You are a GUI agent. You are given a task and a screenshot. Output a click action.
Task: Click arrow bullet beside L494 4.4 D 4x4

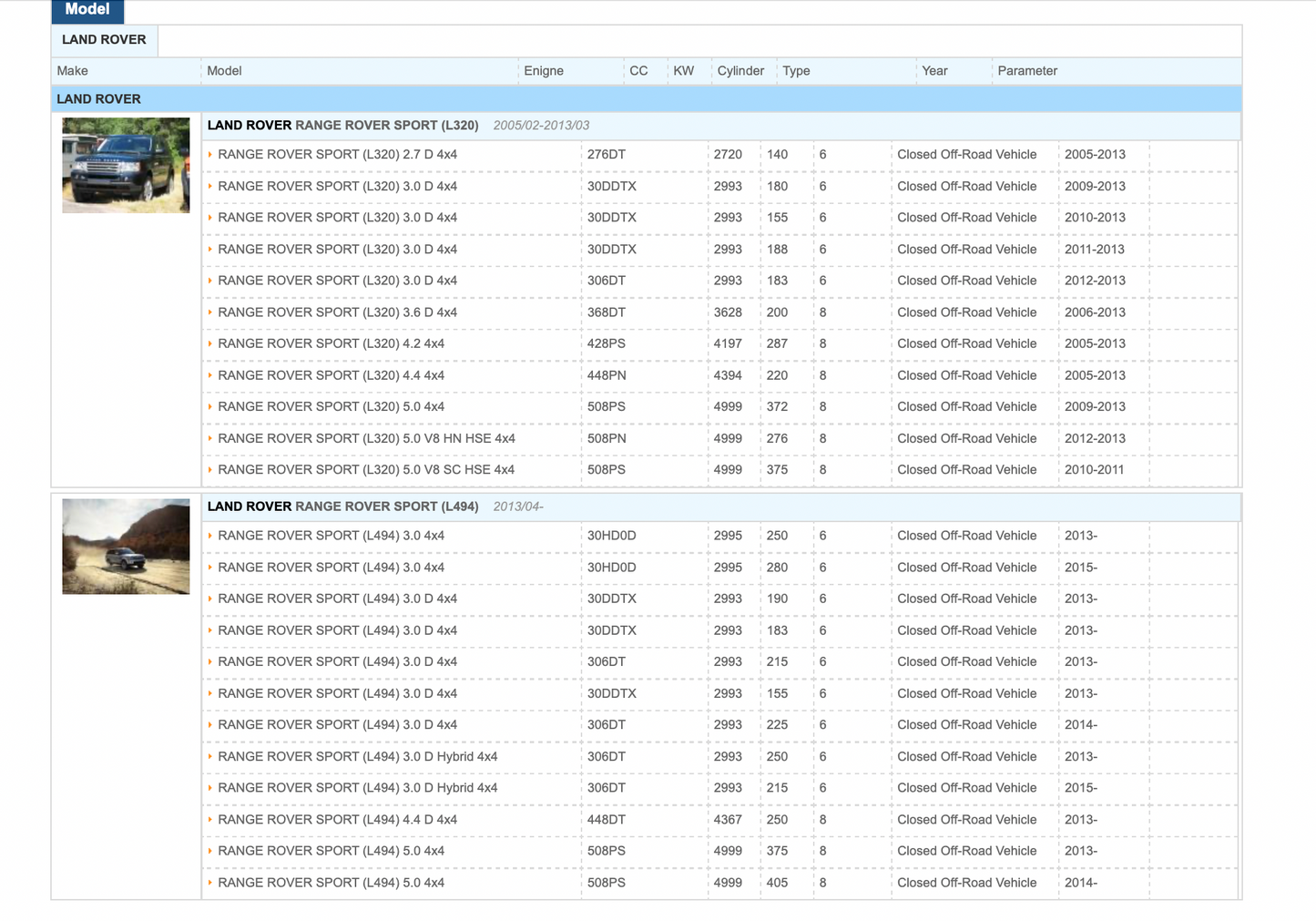(210, 820)
